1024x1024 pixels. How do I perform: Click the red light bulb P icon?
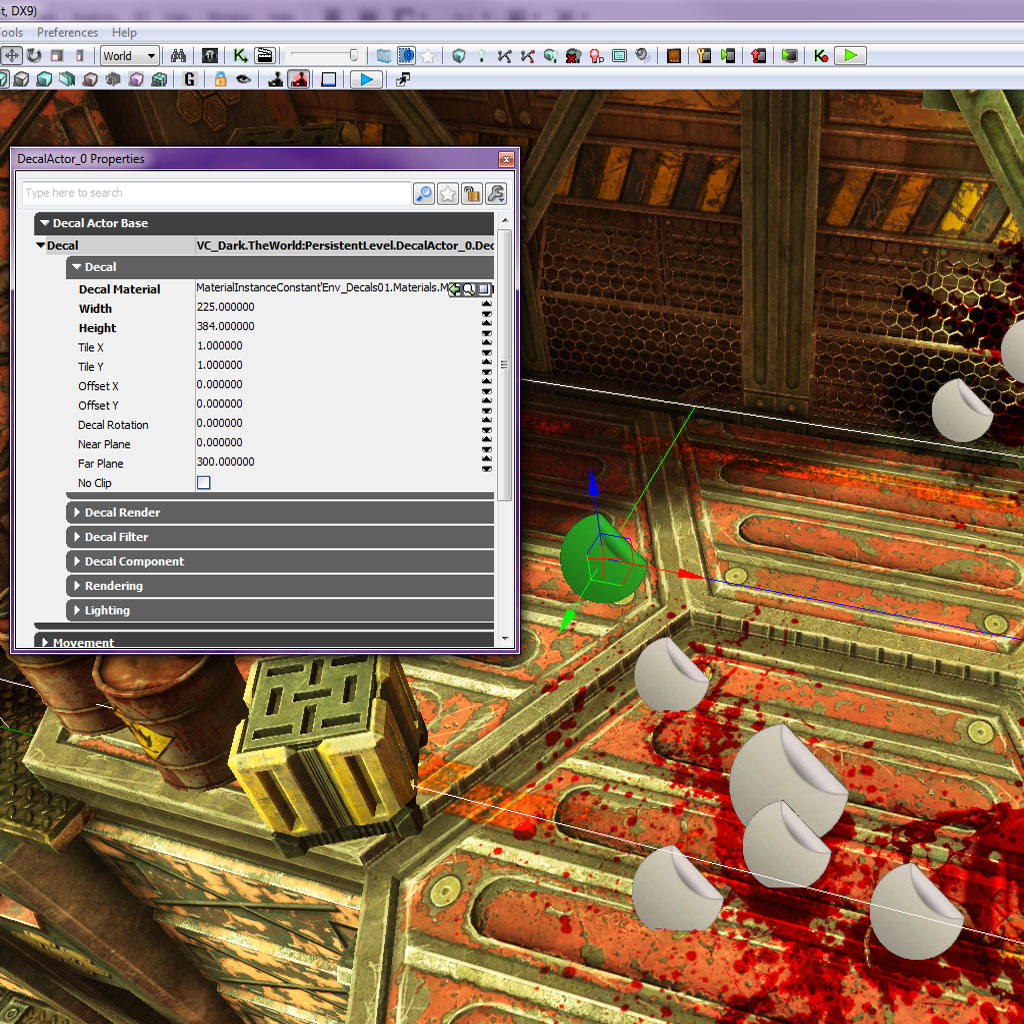[x=596, y=56]
